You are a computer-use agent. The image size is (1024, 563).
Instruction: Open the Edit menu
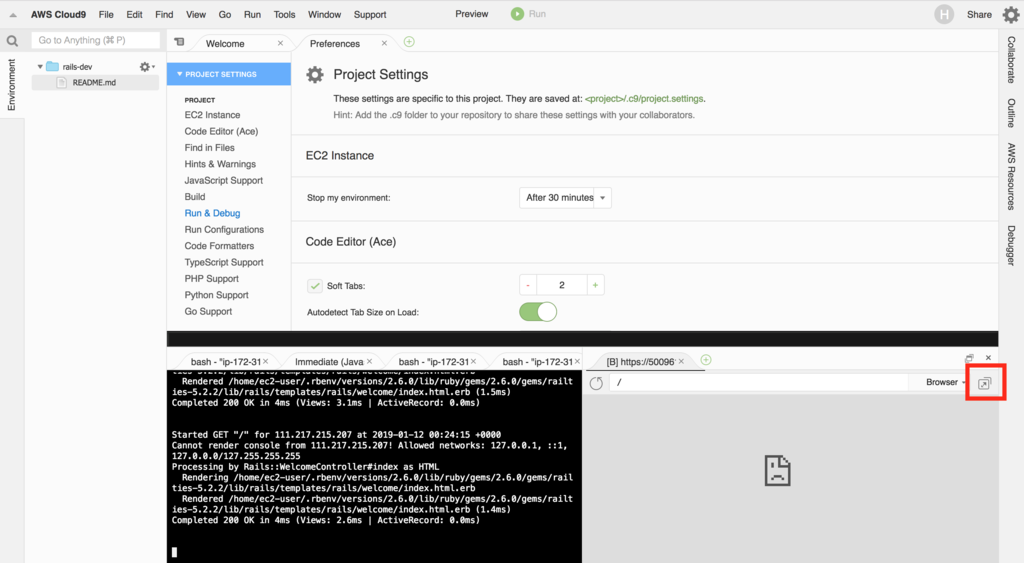135,14
